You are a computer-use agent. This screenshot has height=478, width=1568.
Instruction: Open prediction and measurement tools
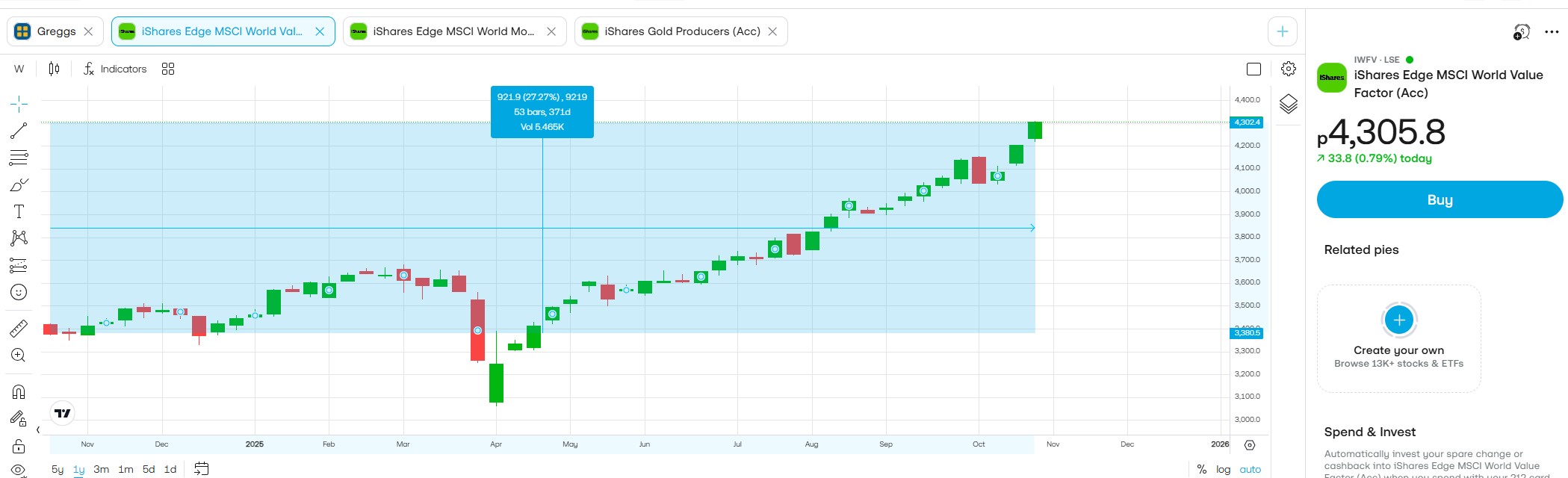click(x=19, y=265)
